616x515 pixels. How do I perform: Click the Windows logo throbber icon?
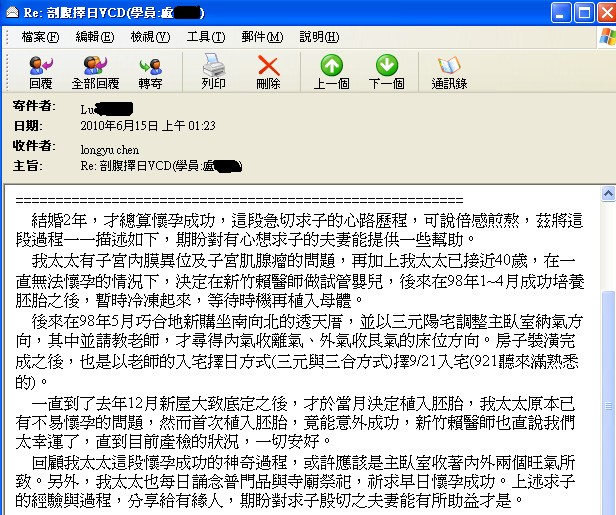[x=607, y=38]
